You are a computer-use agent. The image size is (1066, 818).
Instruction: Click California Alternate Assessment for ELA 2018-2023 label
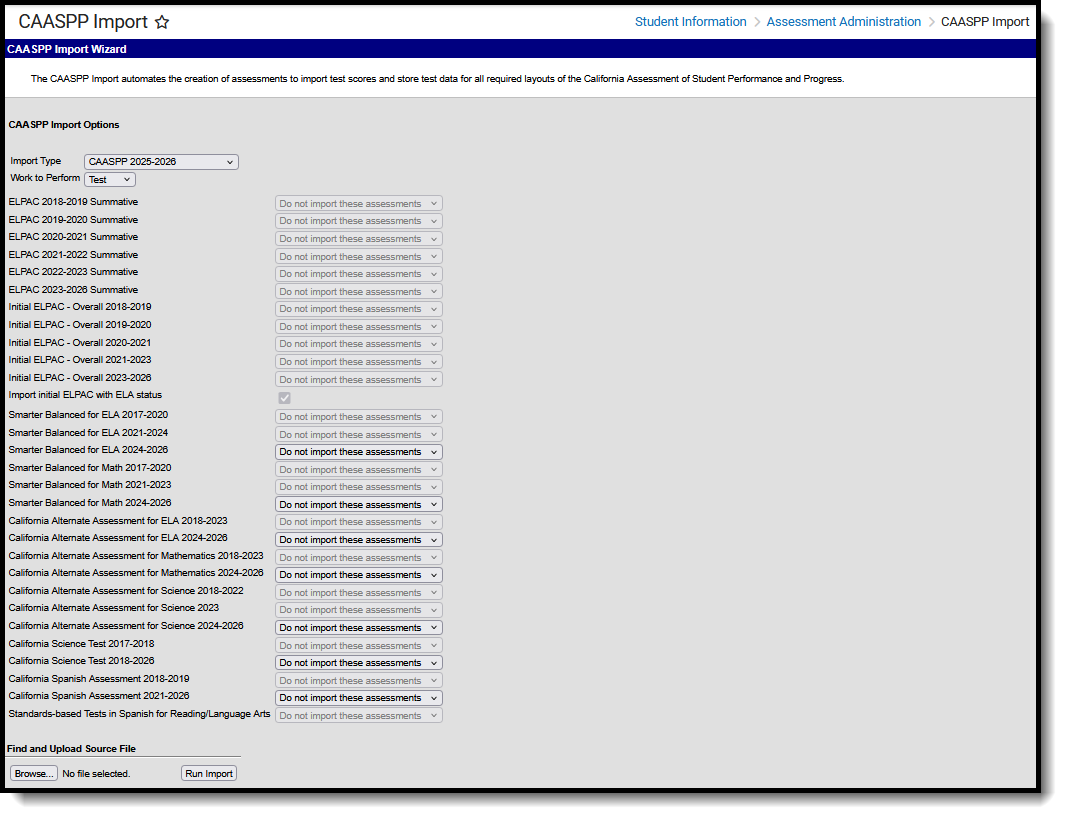pos(118,521)
